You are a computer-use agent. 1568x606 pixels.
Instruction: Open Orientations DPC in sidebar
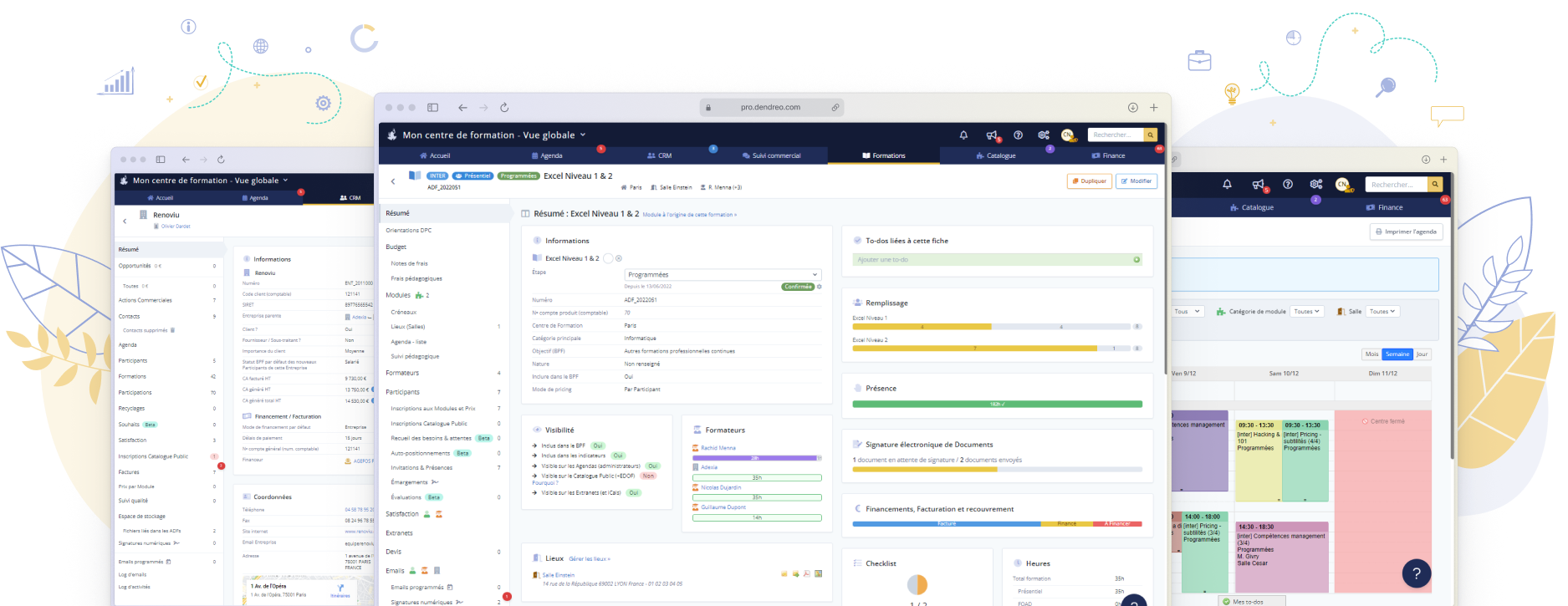[409, 230]
